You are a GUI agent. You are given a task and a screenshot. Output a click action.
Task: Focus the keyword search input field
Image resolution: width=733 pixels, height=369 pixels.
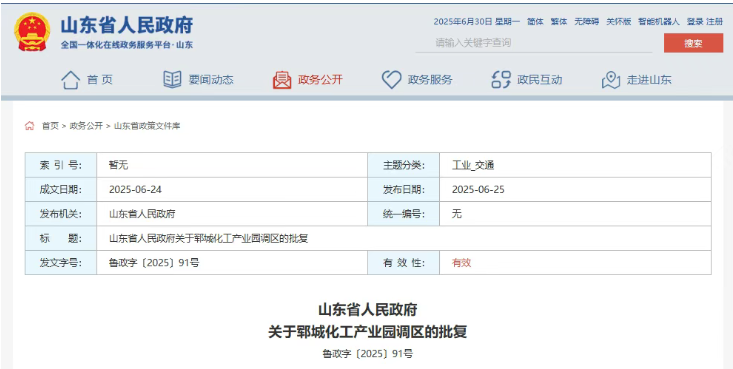tap(534, 43)
